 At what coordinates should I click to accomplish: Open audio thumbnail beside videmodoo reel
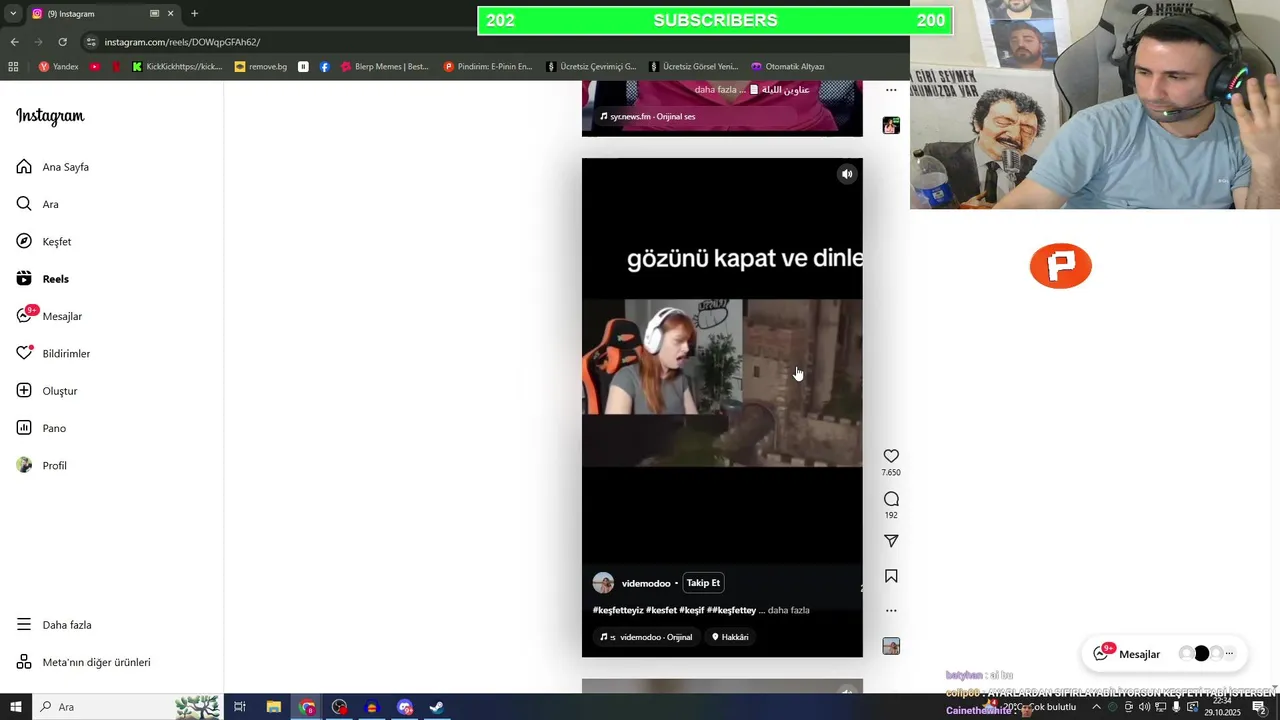coord(891,646)
